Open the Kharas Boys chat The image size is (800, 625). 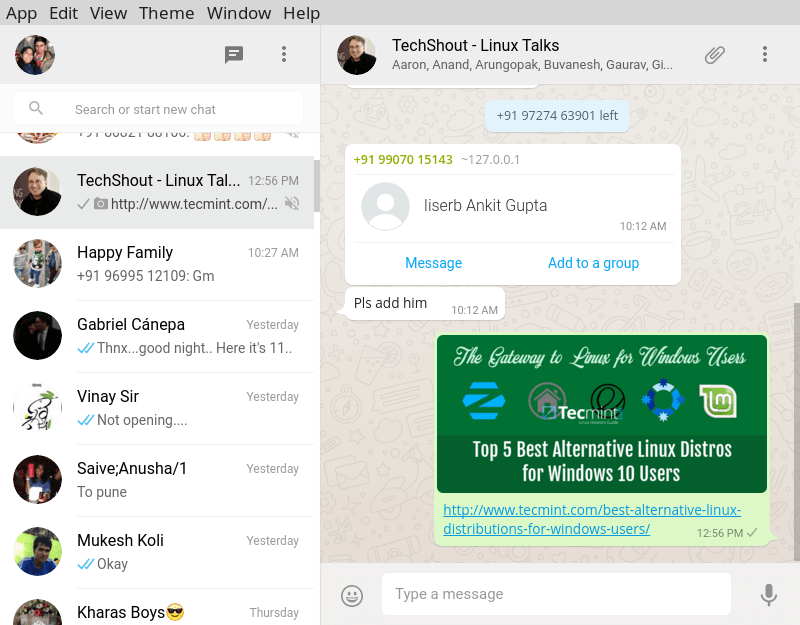[x=157, y=607]
